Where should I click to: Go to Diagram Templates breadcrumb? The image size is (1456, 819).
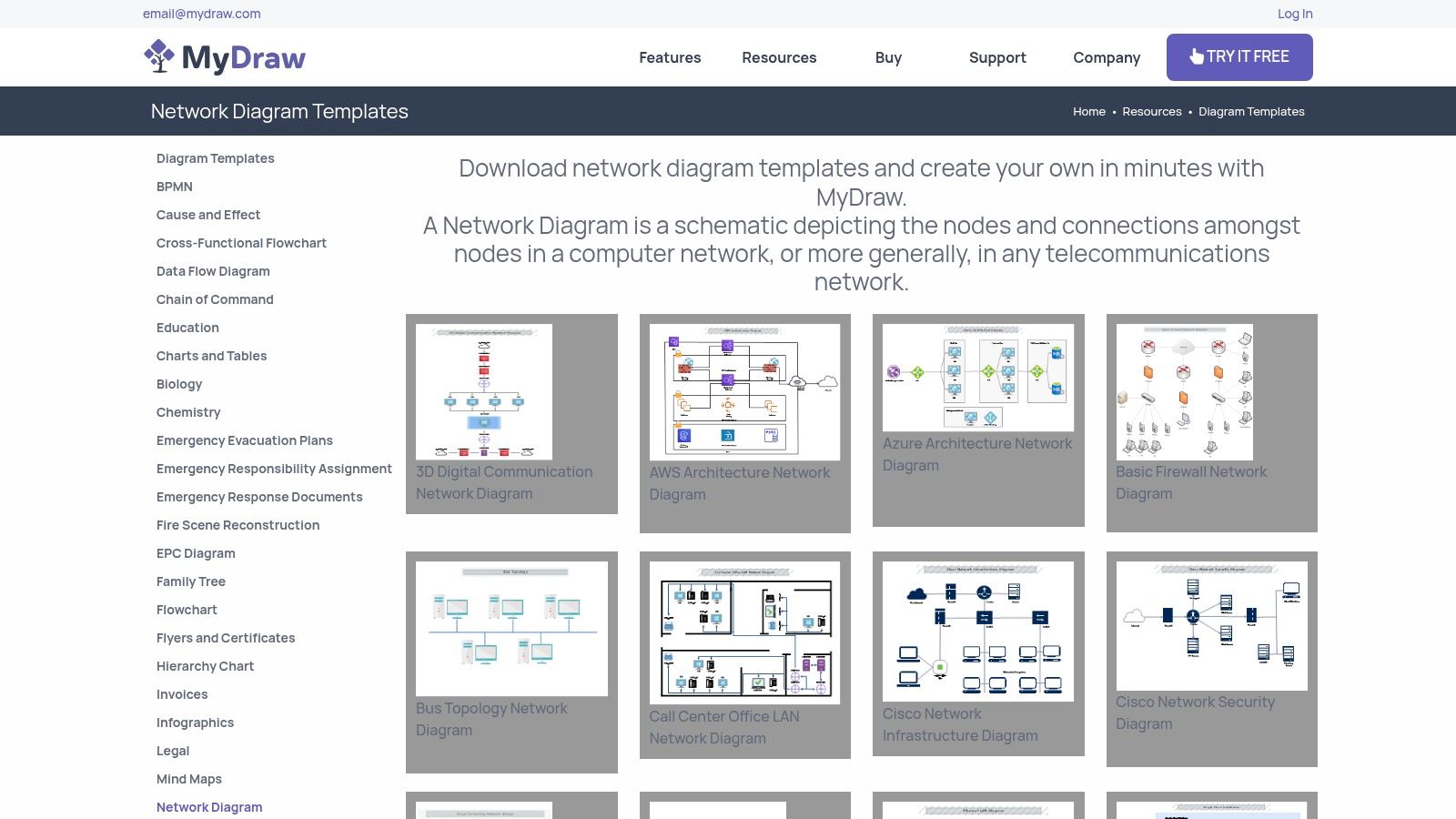click(x=1251, y=112)
